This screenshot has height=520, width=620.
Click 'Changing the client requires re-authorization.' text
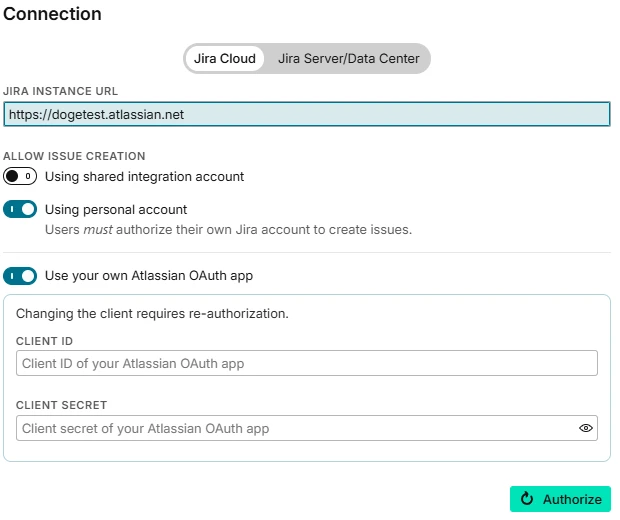152,314
